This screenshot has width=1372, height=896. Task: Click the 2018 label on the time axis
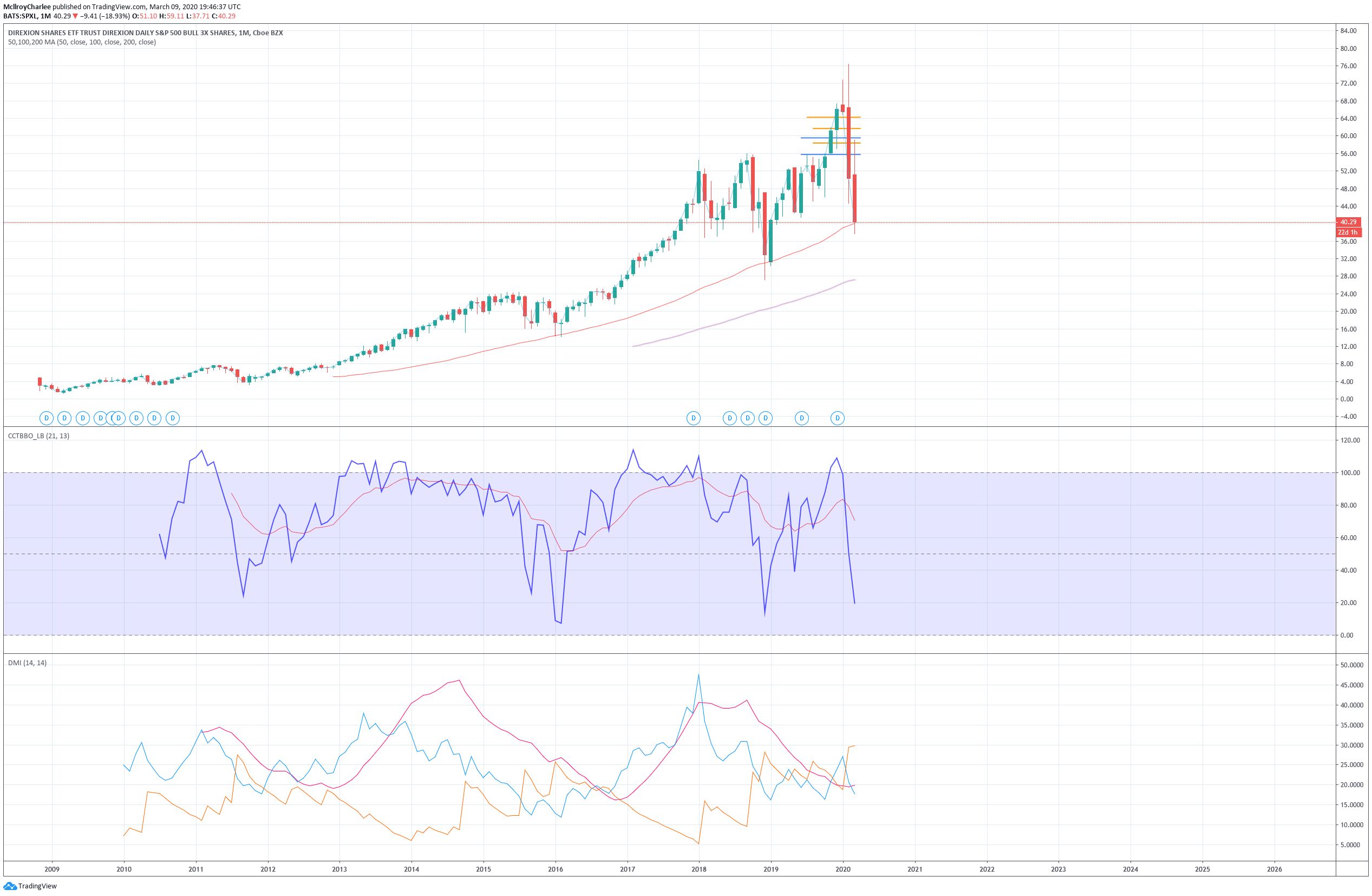pos(698,869)
